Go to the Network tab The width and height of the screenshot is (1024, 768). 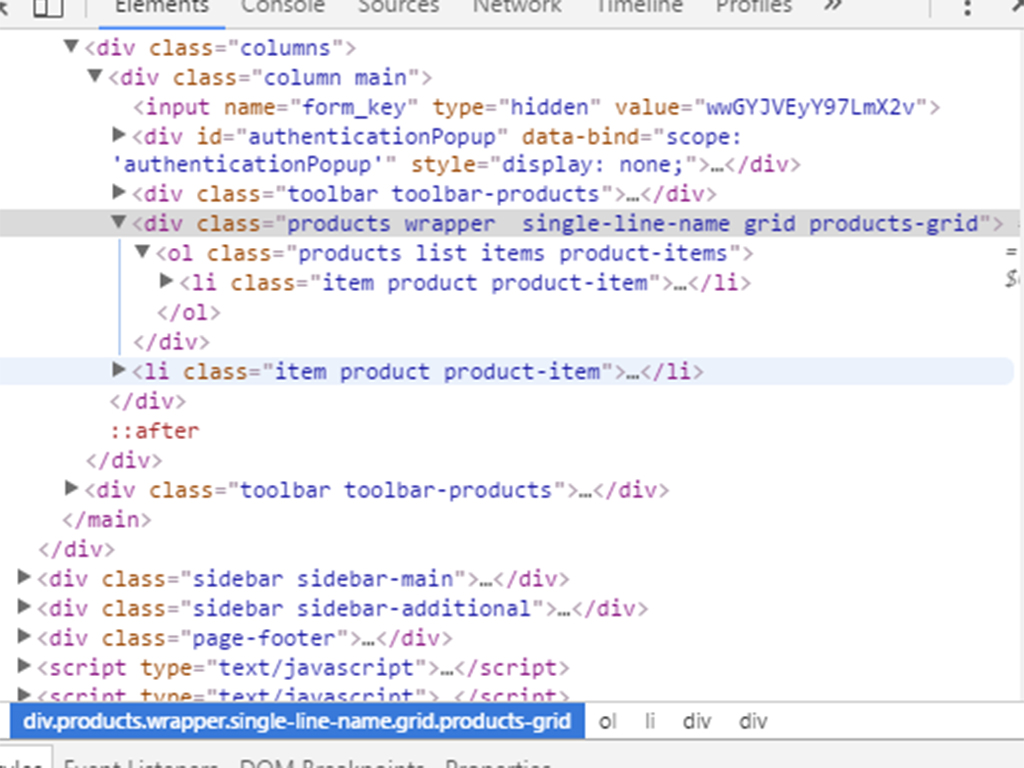tap(517, 6)
